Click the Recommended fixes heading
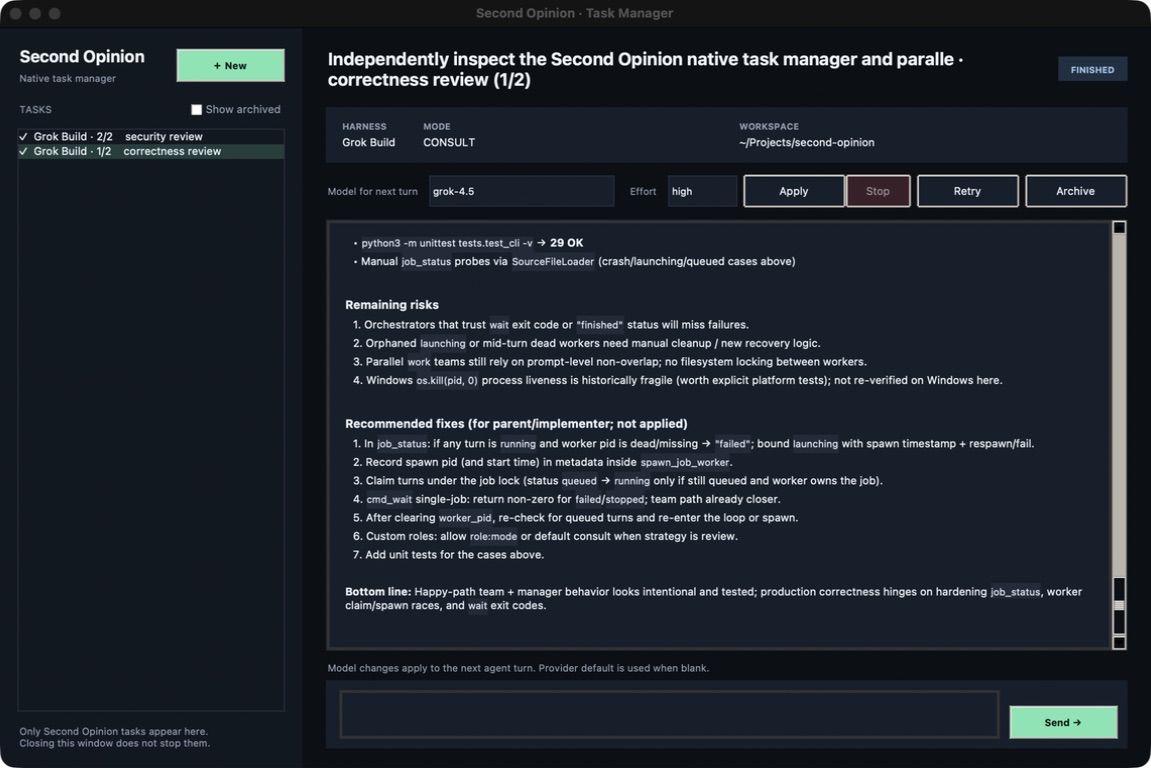1151x768 pixels. coord(516,424)
